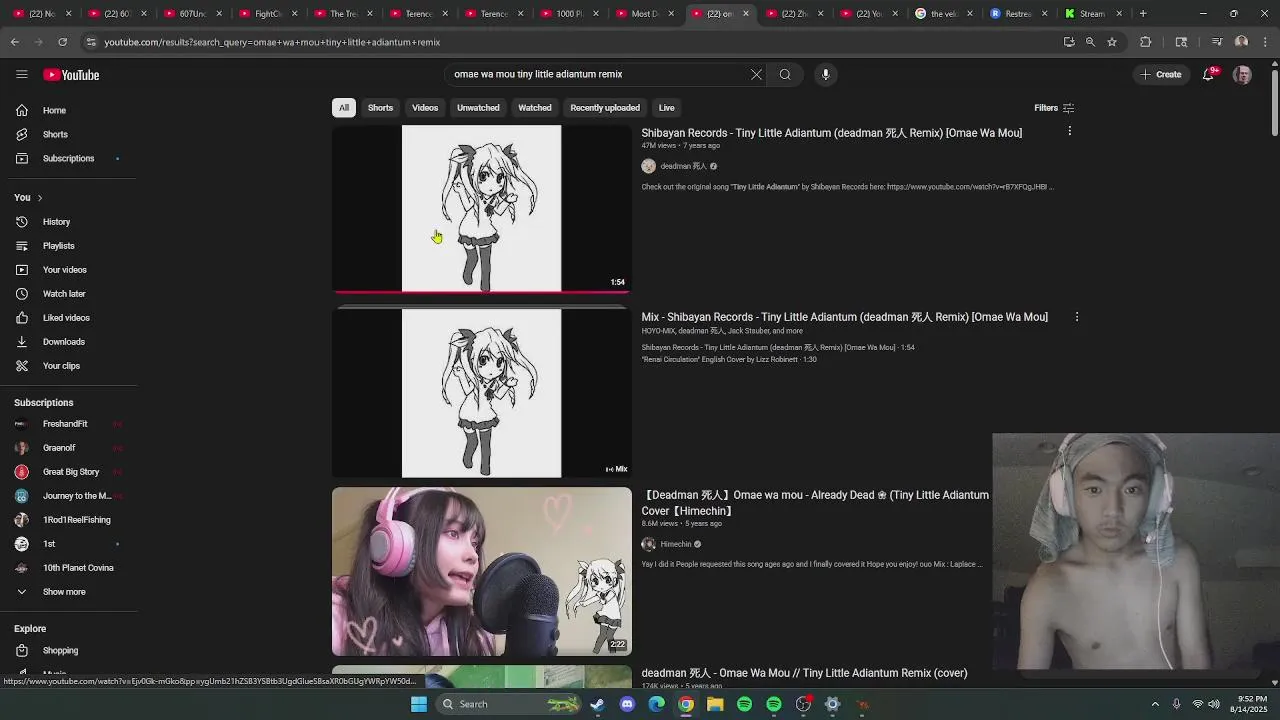Viewport: 1280px width, 720px height.
Task: Open the Shibayan Records Tiny Little Adiantum video title
Action: pos(831,133)
